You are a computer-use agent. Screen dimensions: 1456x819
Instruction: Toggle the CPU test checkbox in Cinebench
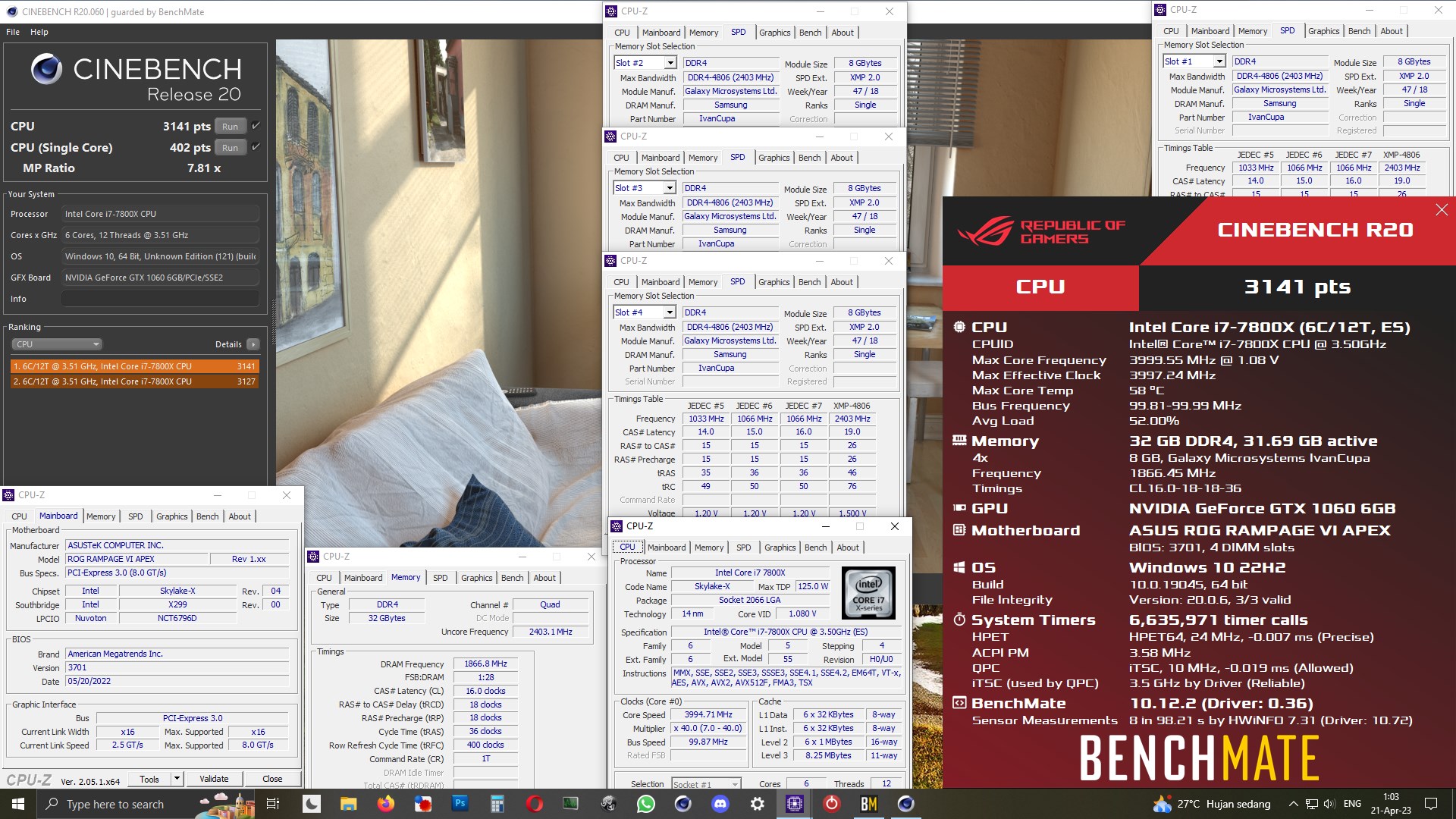tap(256, 126)
